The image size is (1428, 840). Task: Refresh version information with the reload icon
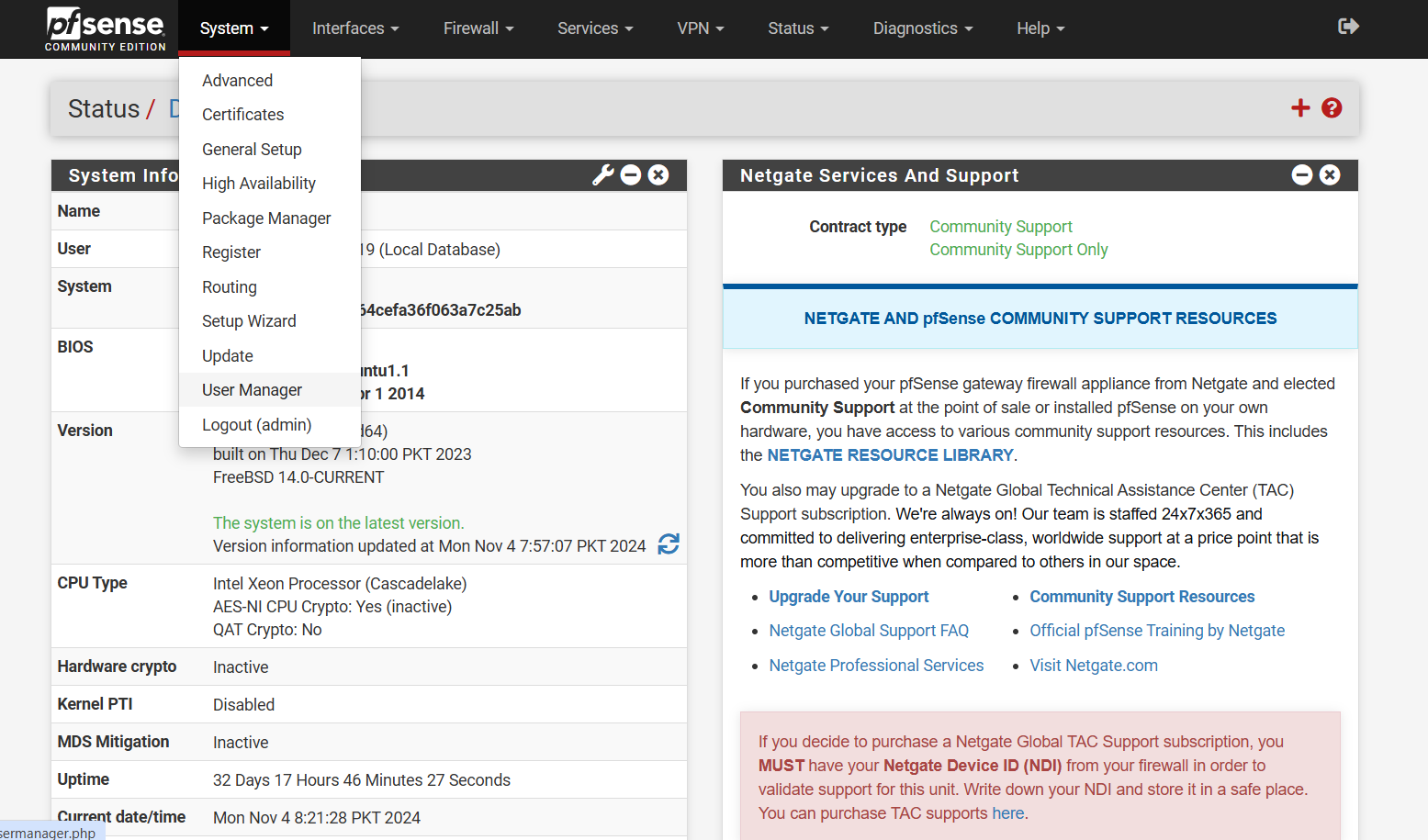[x=669, y=544]
